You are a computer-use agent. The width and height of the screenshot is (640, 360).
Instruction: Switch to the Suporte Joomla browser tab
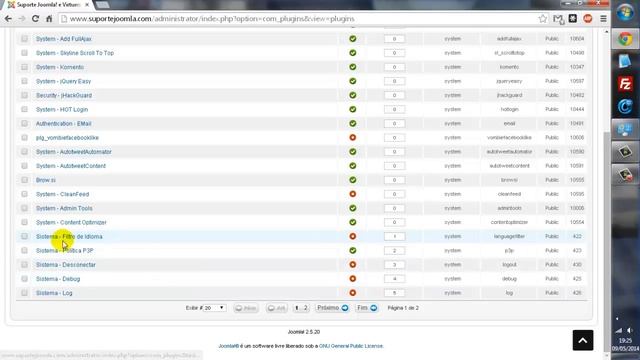click(x=49, y=5)
